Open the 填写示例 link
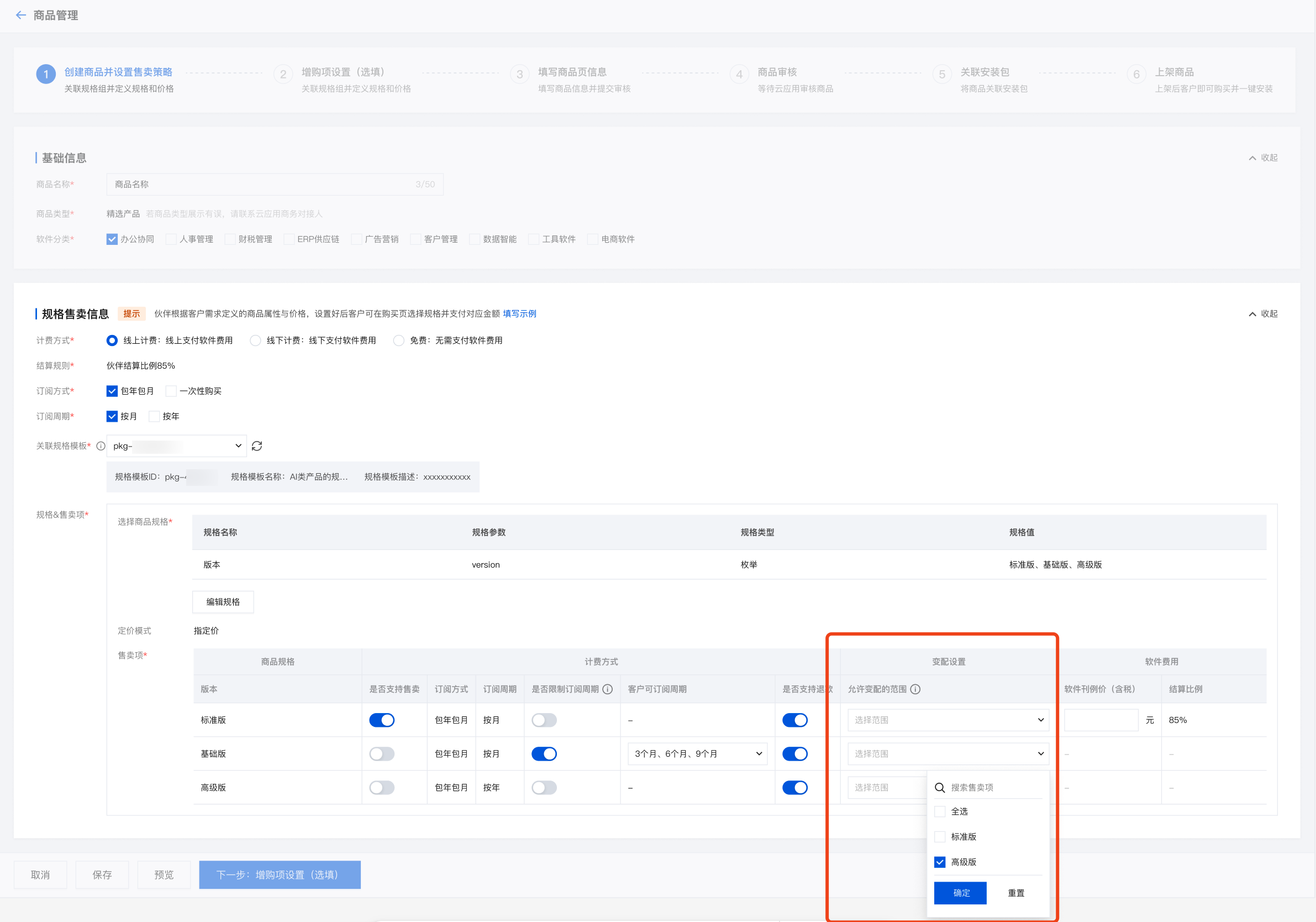 point(519,313)
